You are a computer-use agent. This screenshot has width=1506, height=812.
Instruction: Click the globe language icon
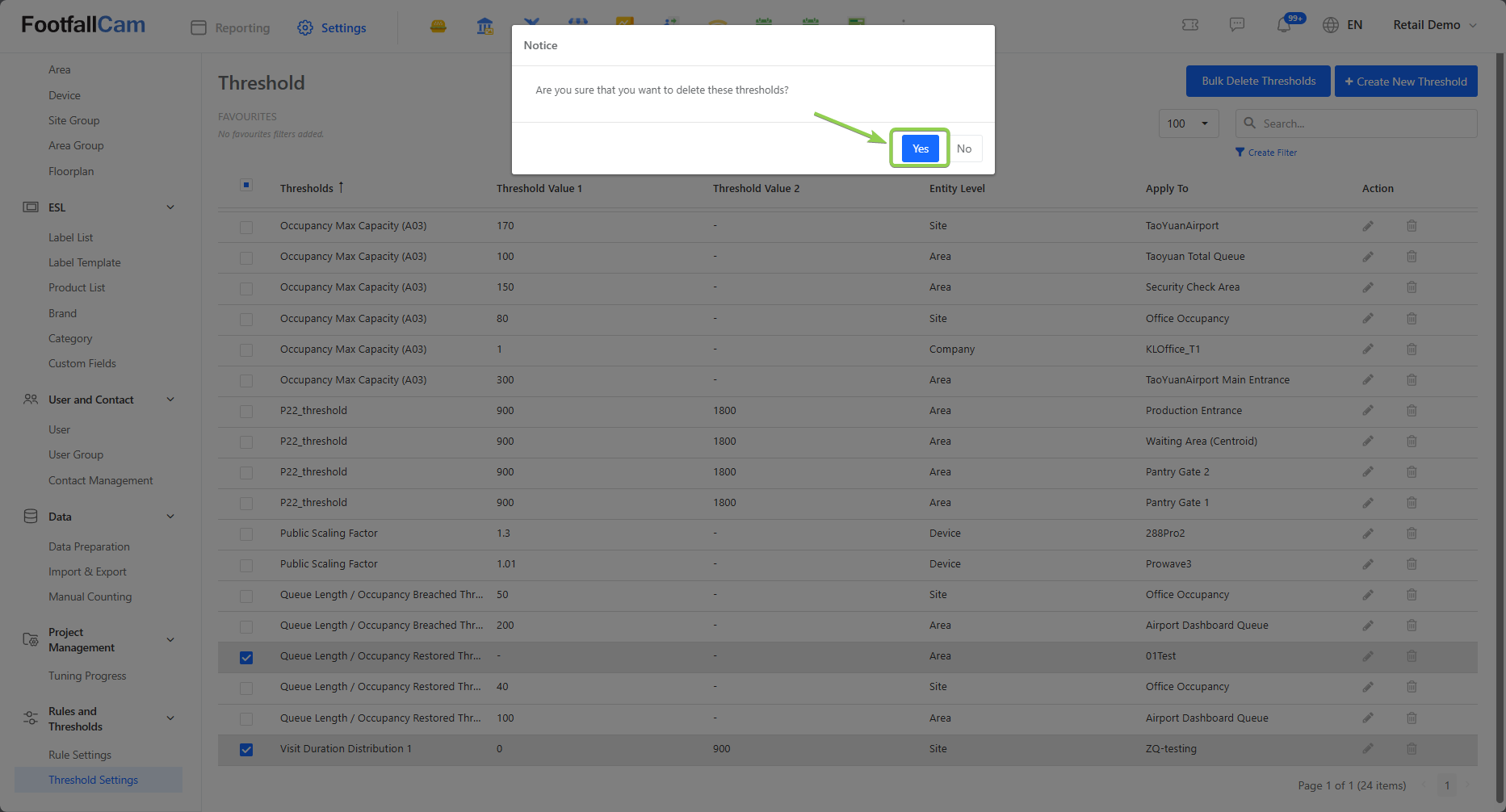1330,25
